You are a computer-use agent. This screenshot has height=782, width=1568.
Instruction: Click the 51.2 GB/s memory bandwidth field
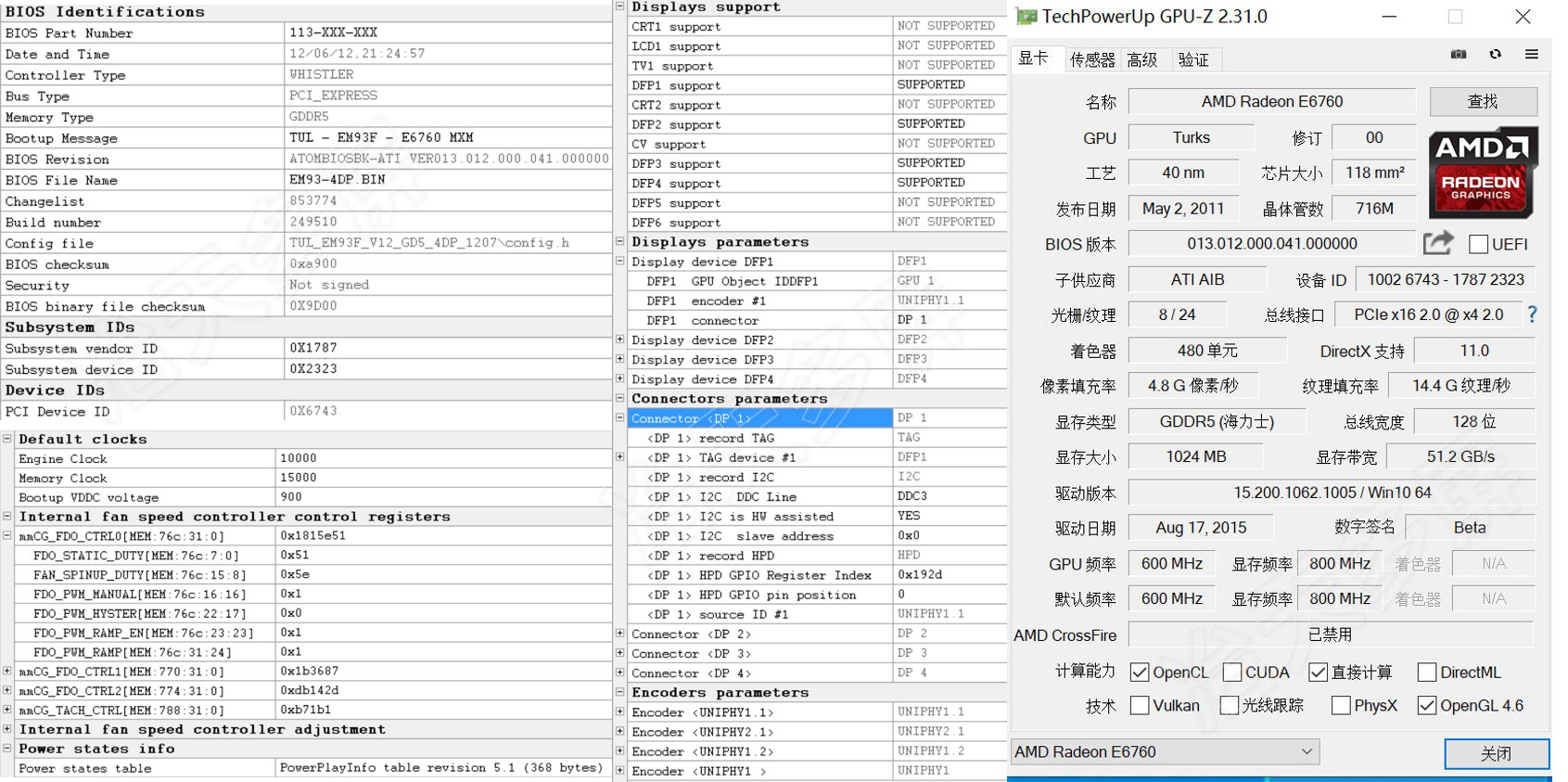point(1461,456)
